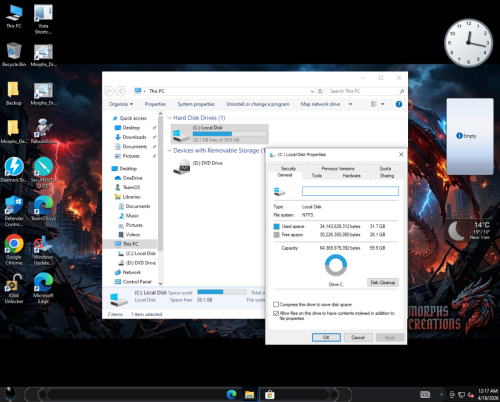This screenshot has height=402, width=500.
Task: Launch Google Chrome desktop shortcut
Action: [14, 250]
